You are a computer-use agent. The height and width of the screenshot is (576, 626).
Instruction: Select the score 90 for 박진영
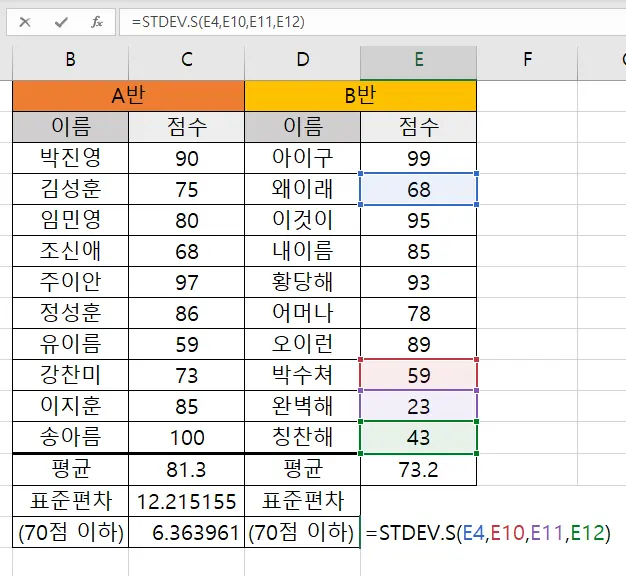tap(186, 158)
